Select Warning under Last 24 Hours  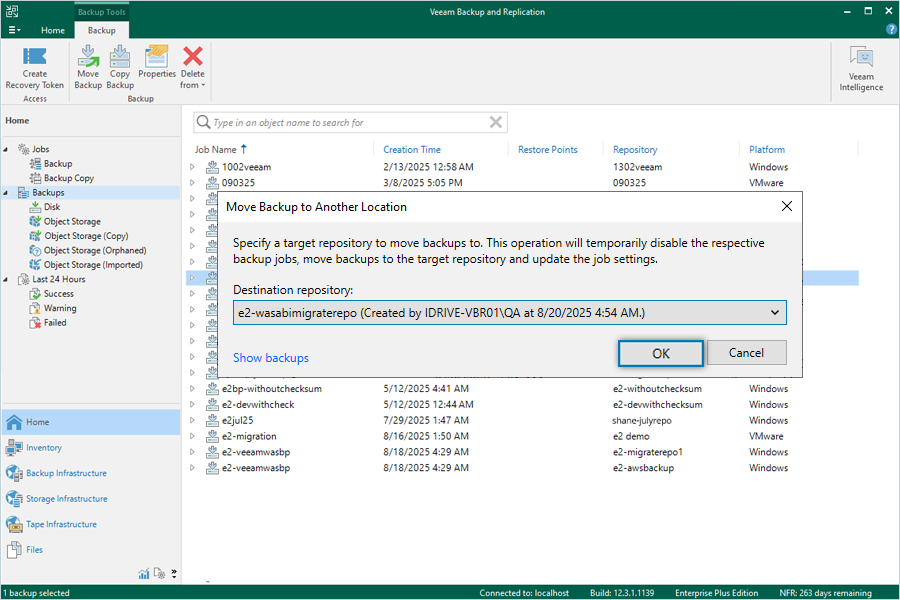click(60, 308)
